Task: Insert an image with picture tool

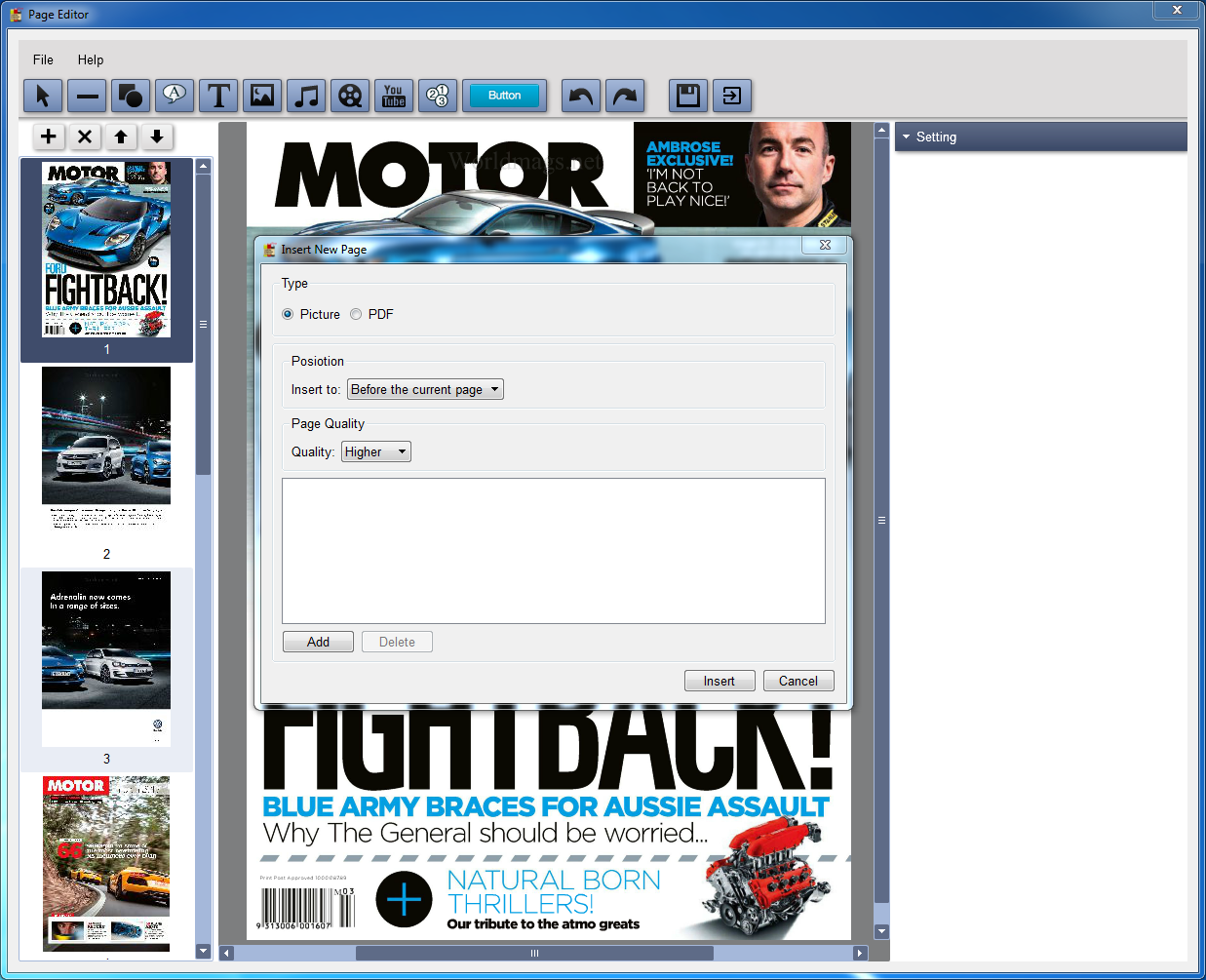Action: (x=262, y=96)
